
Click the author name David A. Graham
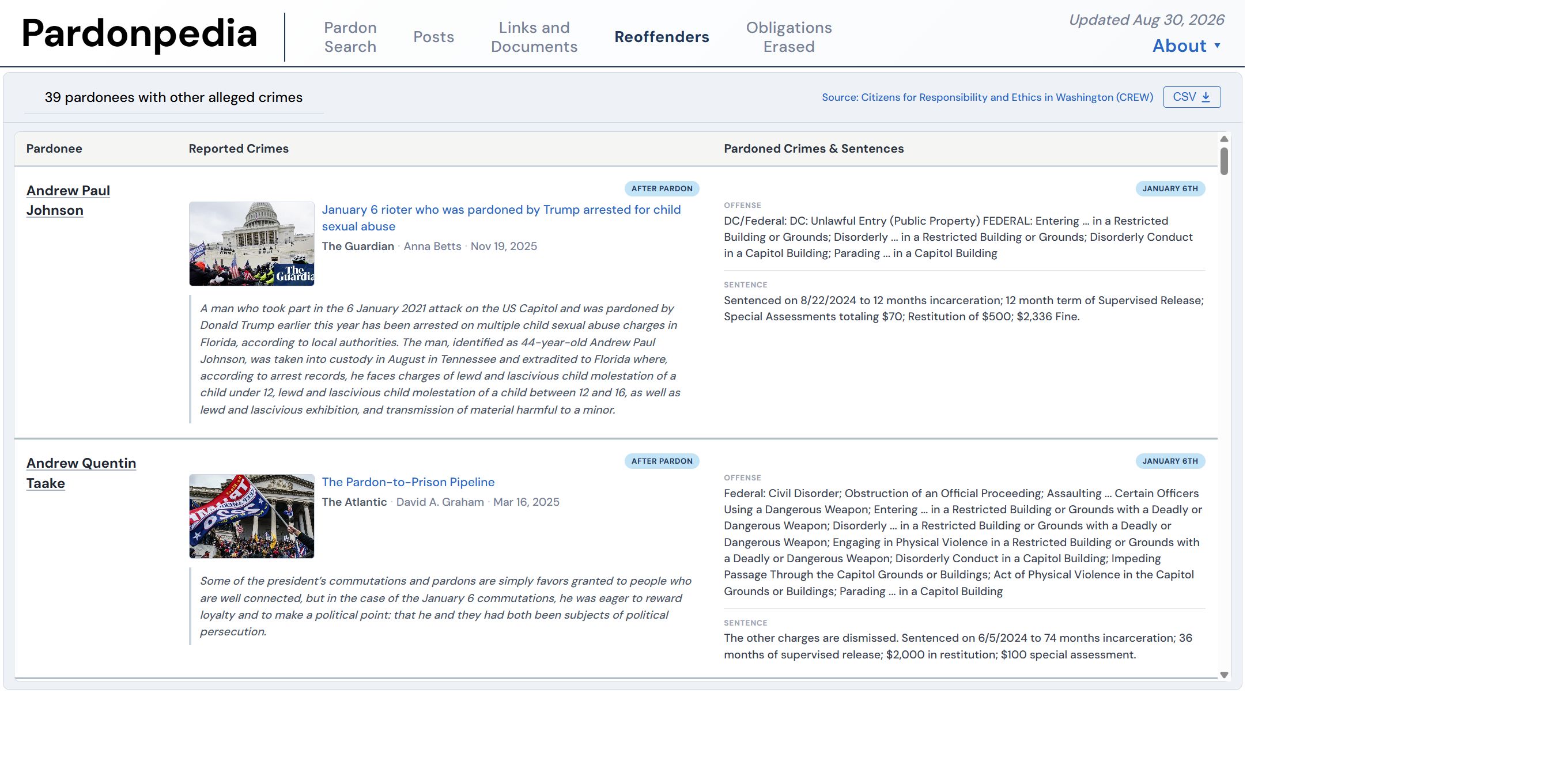(440, 502)
